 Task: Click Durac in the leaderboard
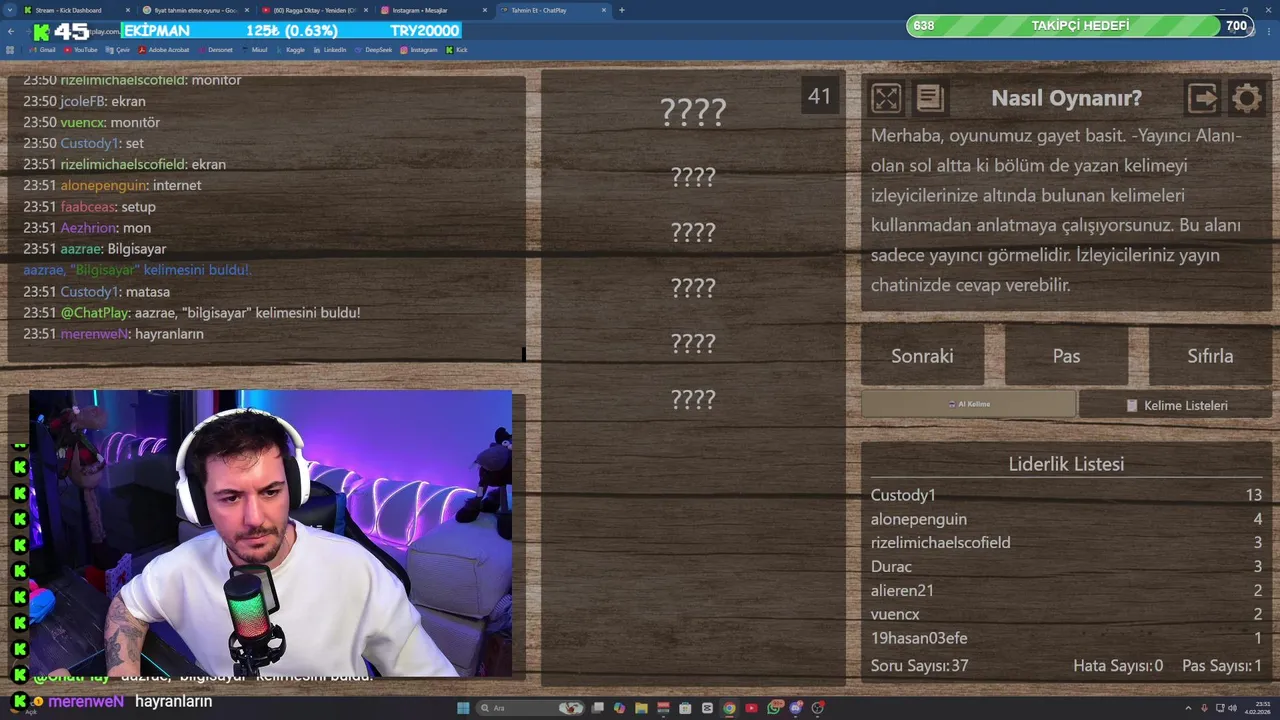(891, 567)
